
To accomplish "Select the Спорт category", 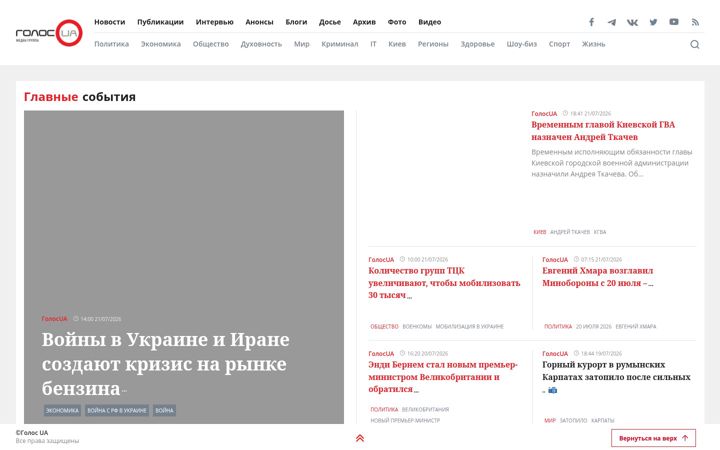I will coord(559,44).
